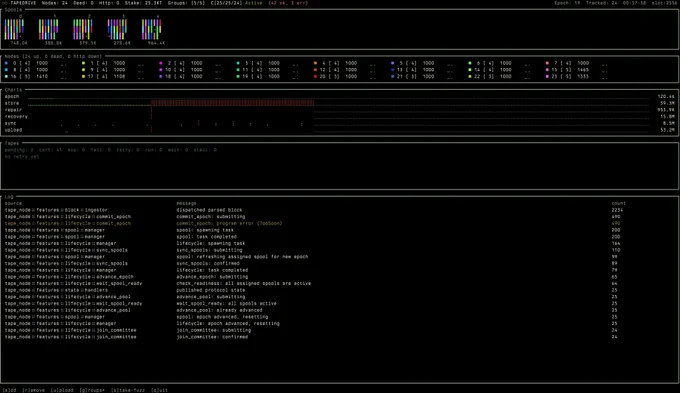The width and height of the screenshot is (680, 393).
Task: Select the 'dispatched parsed block' log row
Action: [315, 210]
